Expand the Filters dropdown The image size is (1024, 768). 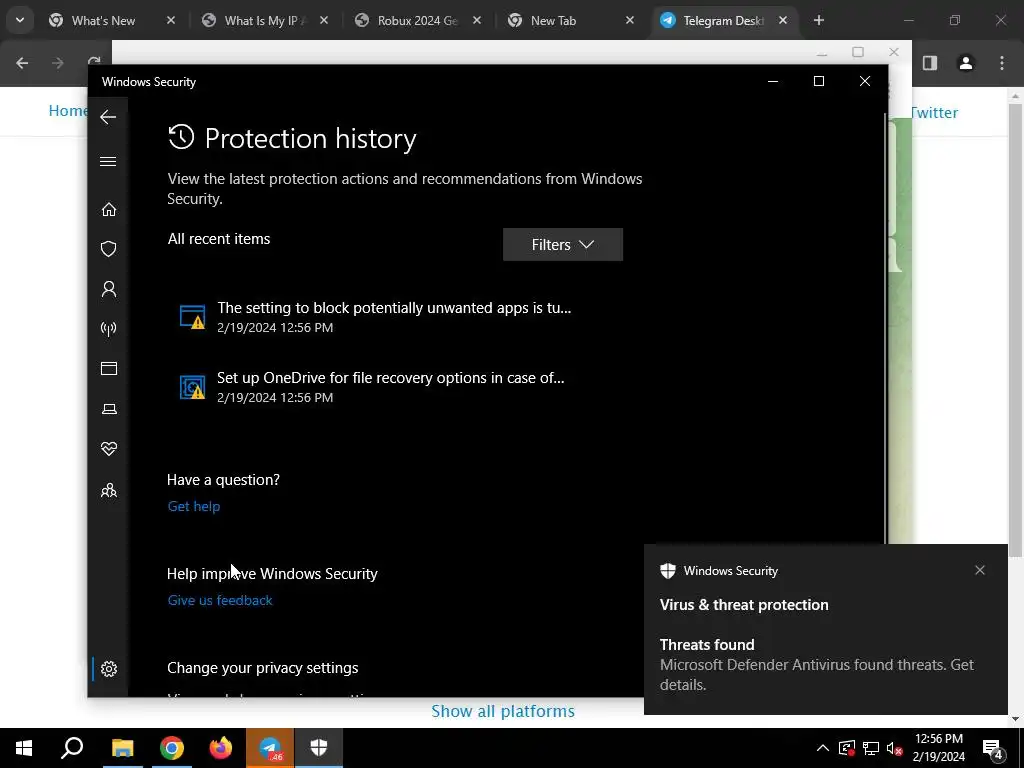click(x=562, y=244)
